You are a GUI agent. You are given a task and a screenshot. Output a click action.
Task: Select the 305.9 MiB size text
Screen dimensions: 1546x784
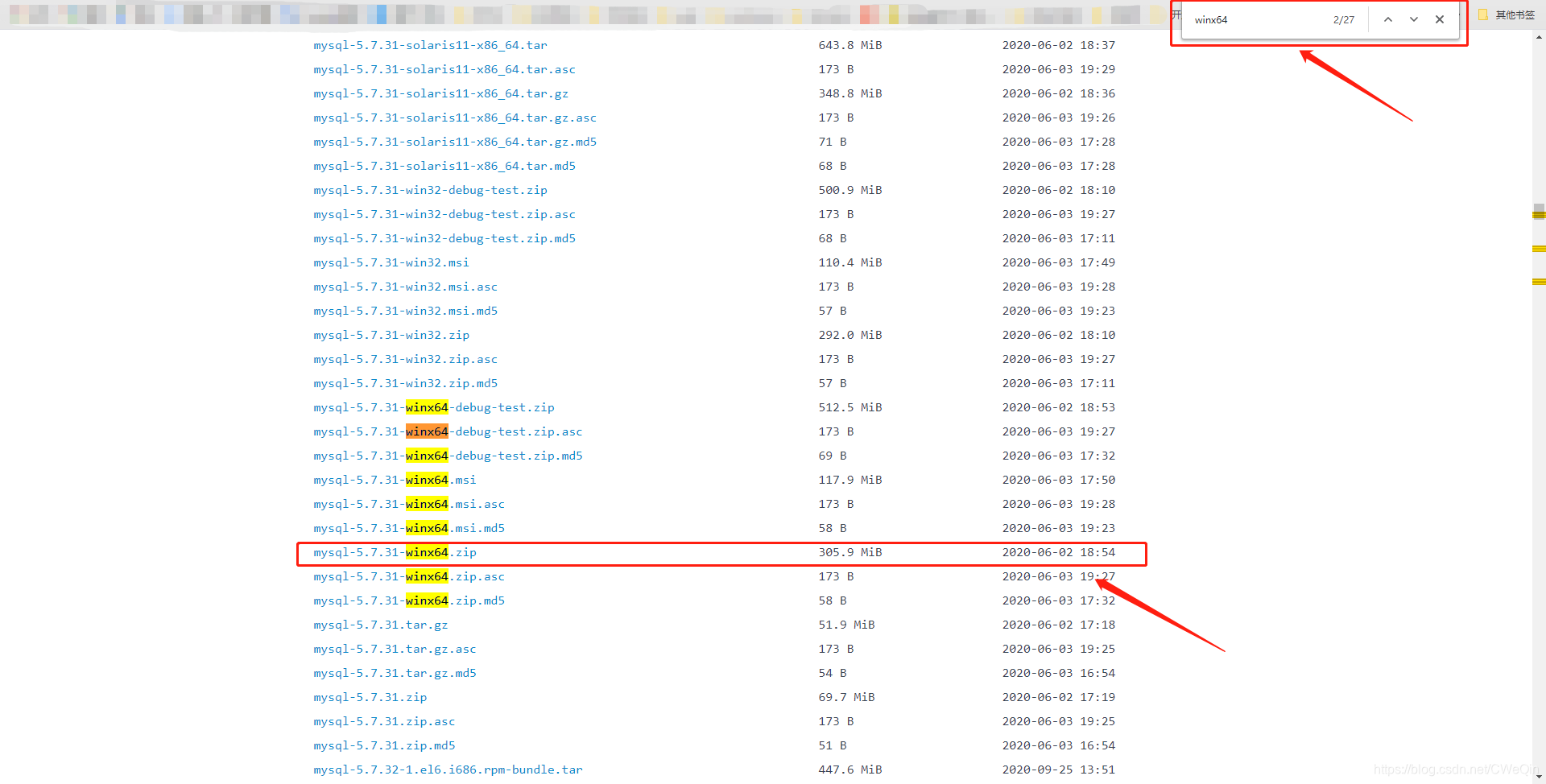click(x=850, y=552)
